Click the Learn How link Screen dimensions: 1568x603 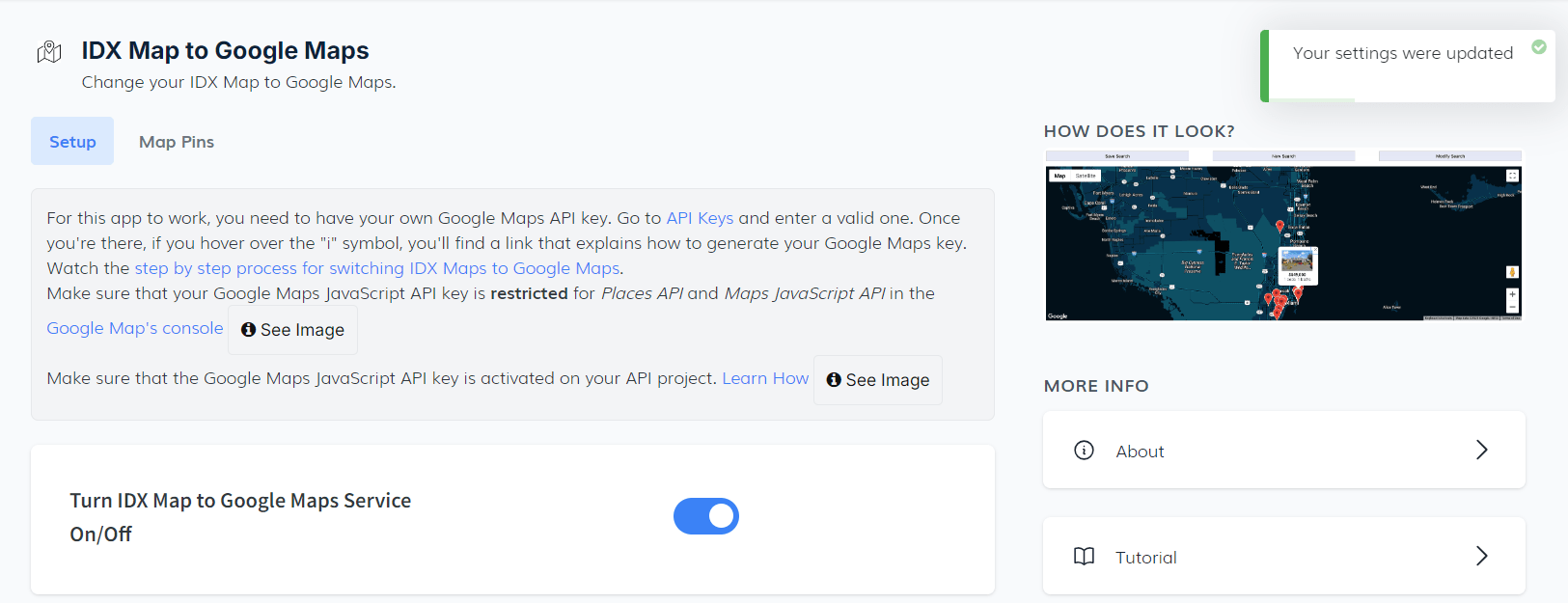tap(765, 378)
